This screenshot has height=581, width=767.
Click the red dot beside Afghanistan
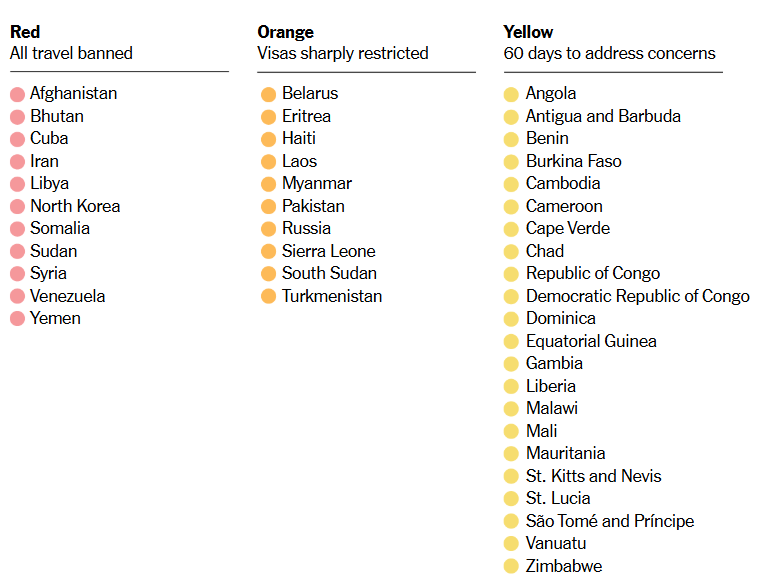(x=17, y=94)
